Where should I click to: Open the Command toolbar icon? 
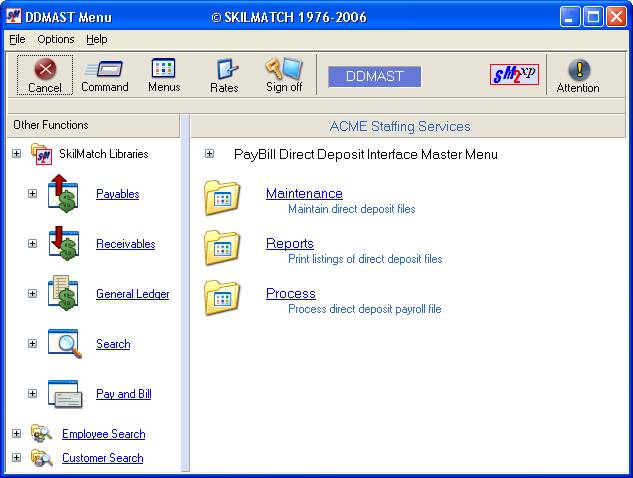[104, 69]
